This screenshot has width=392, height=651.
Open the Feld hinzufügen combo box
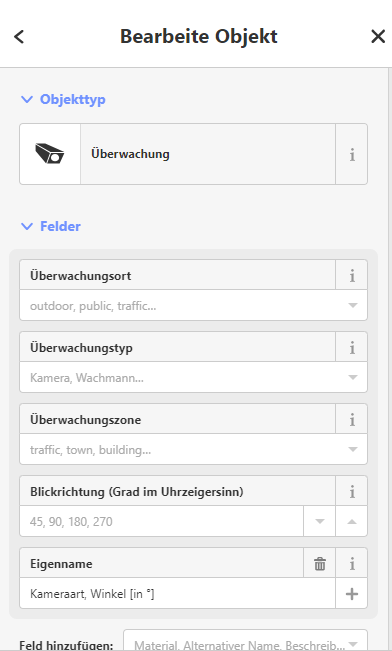(x=245, y=641)
